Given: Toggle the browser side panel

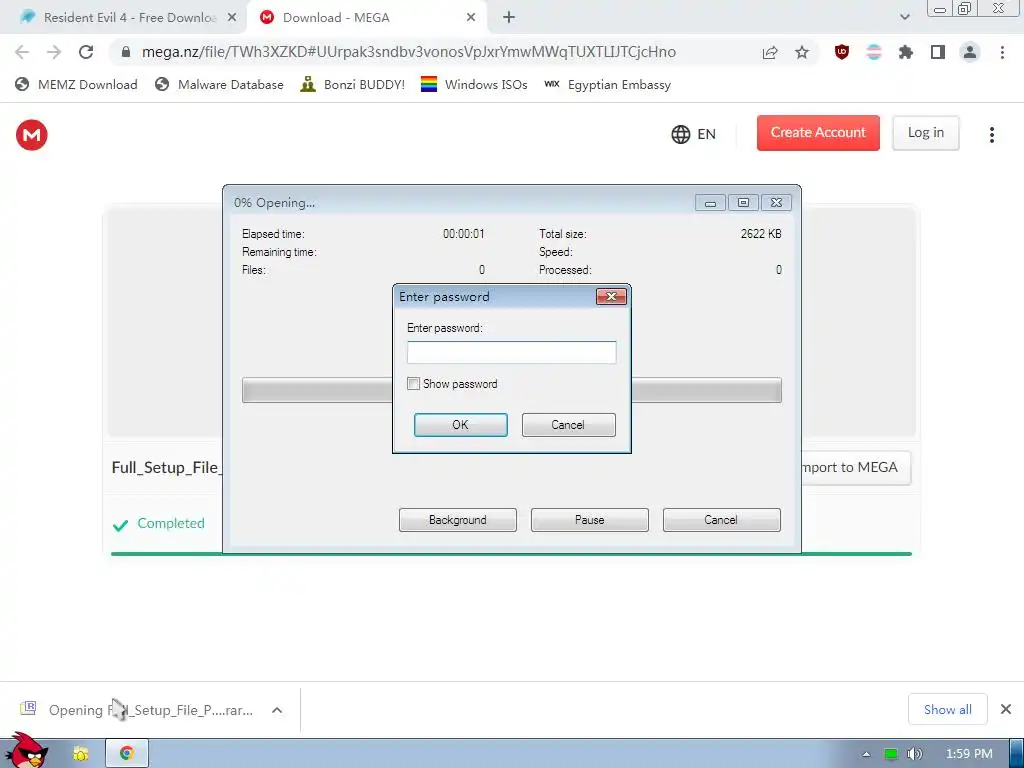Looking at the screenshot, I should (938, 52).
